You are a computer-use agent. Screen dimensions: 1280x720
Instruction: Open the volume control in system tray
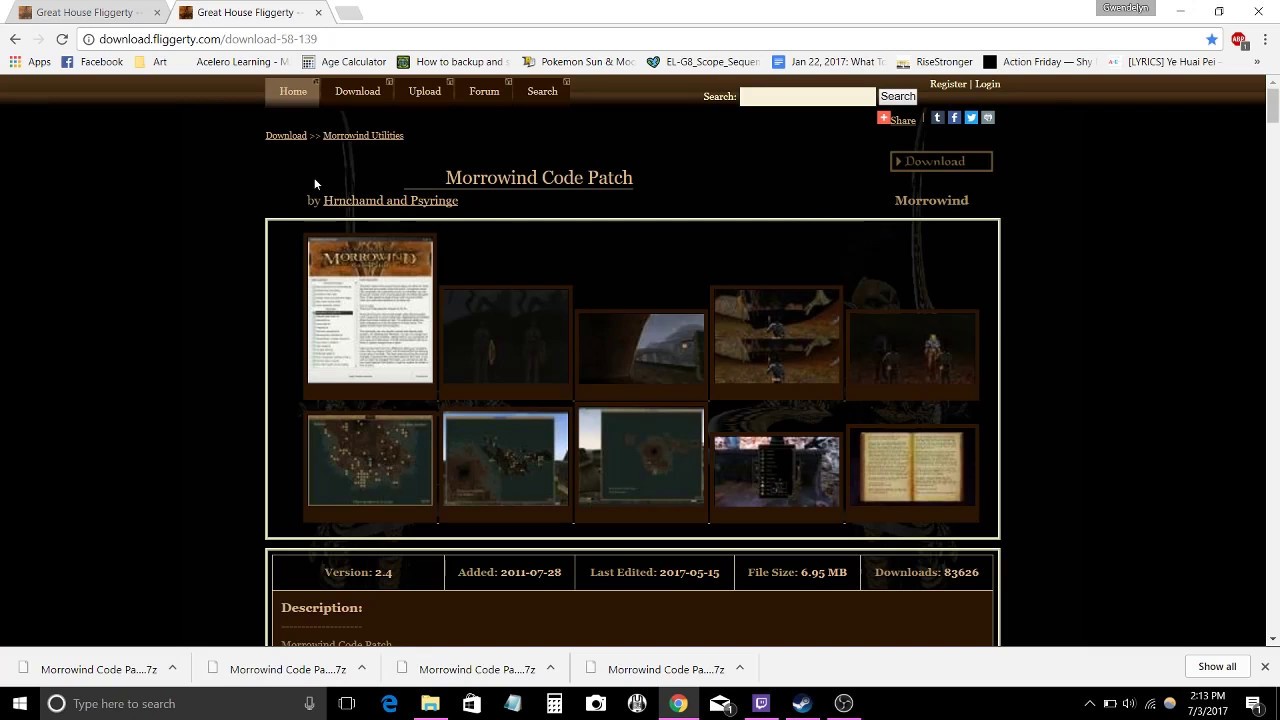pyautogui.click(x=1129, y=704)
